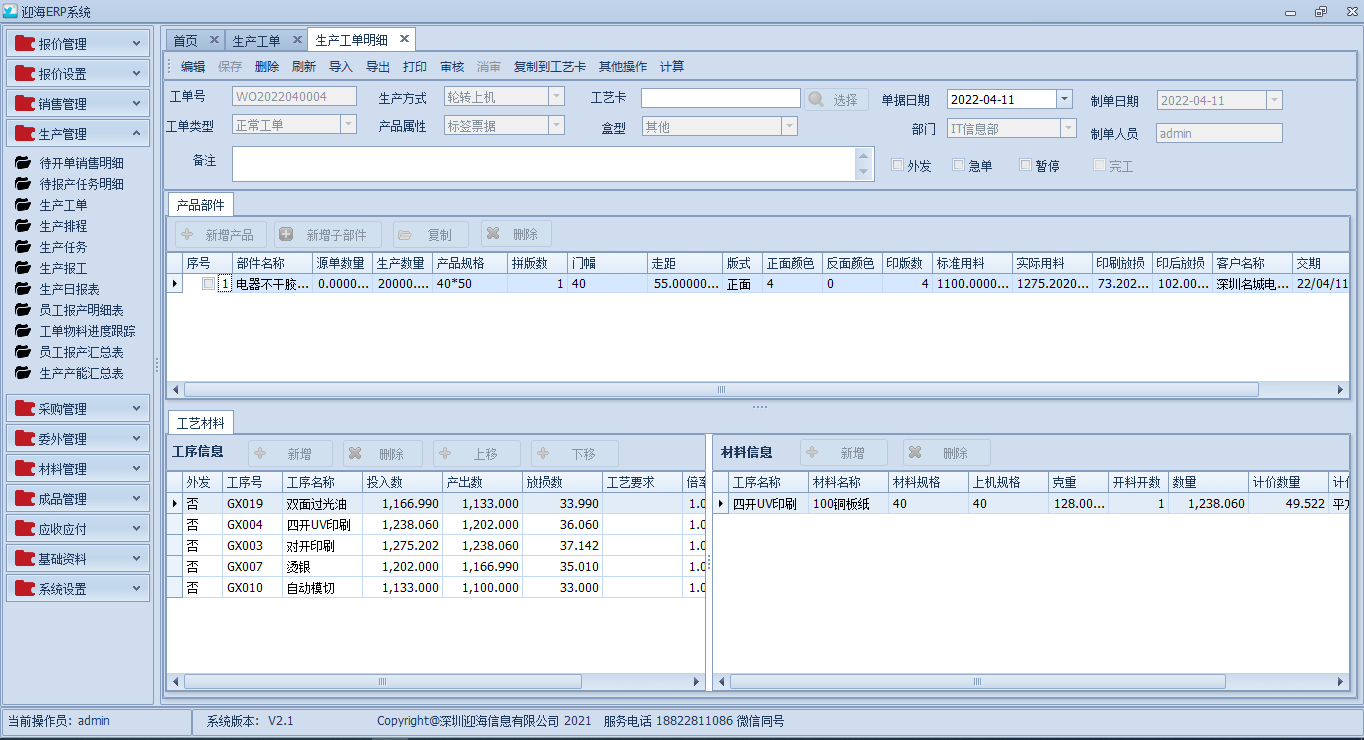Screen dimensions: 1364x740
Task: Click folder icon beside 生产日报表
Action: point(23,289)
